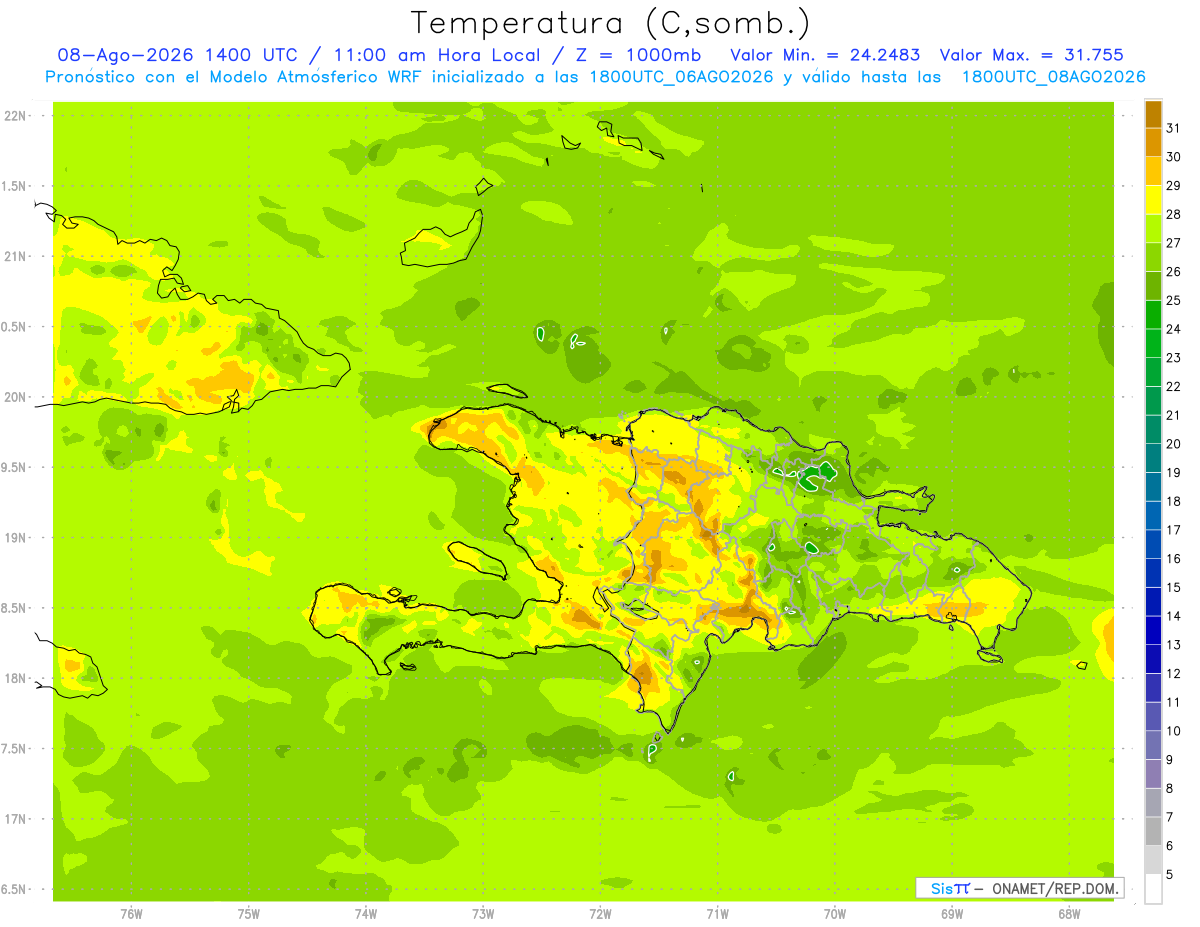Image resolution: width=1200 pixels, height=927 pixels.
Task: Click the '5' color bar label
Action: point(1170,875)
